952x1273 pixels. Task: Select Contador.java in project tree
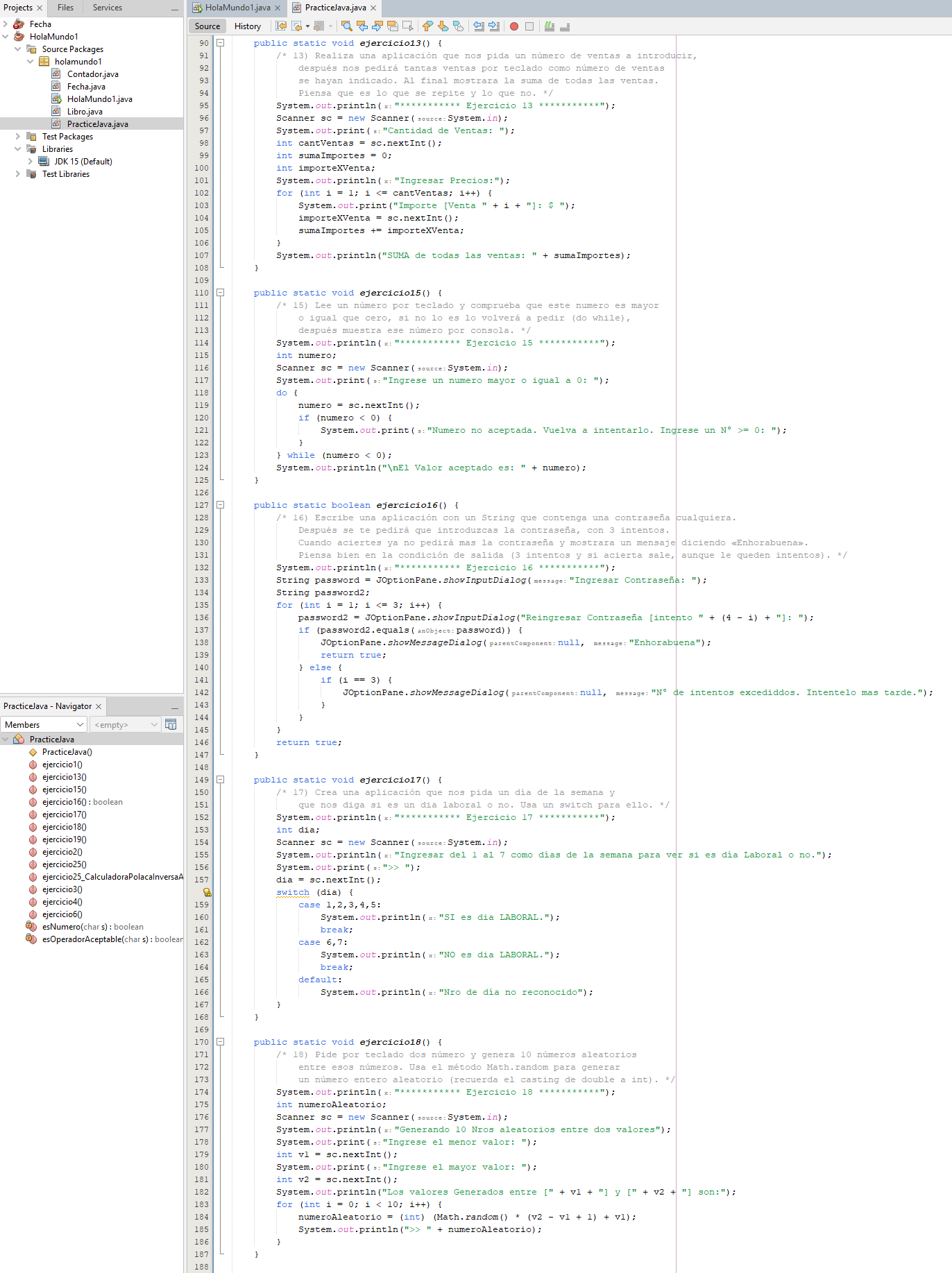(92, 74)
